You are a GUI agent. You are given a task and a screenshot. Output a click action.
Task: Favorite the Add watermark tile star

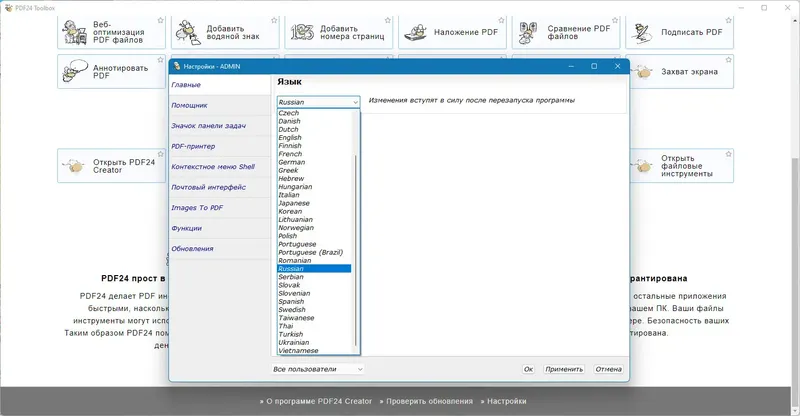click(274, 20)
